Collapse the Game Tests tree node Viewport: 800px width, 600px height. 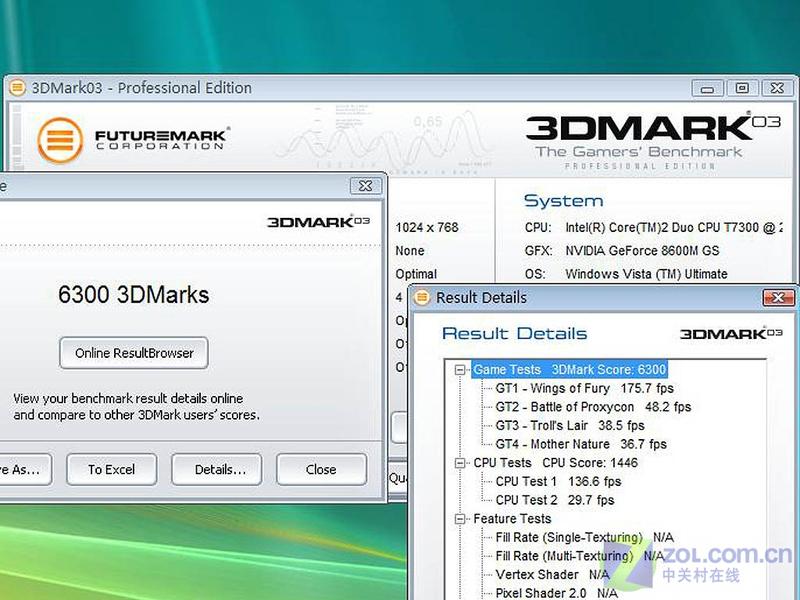click(x=460, y=369)
